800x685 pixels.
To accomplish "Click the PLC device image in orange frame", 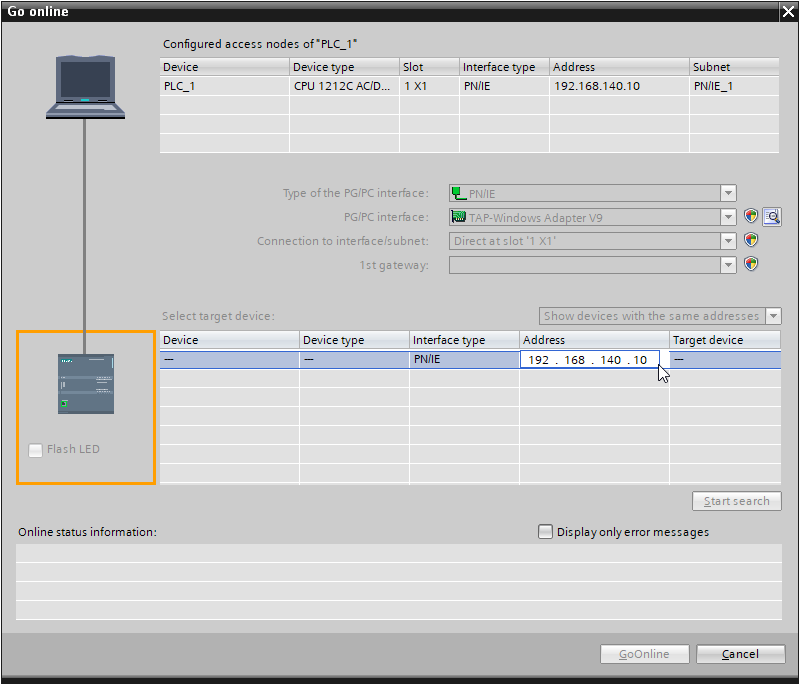I will (86, 384).
